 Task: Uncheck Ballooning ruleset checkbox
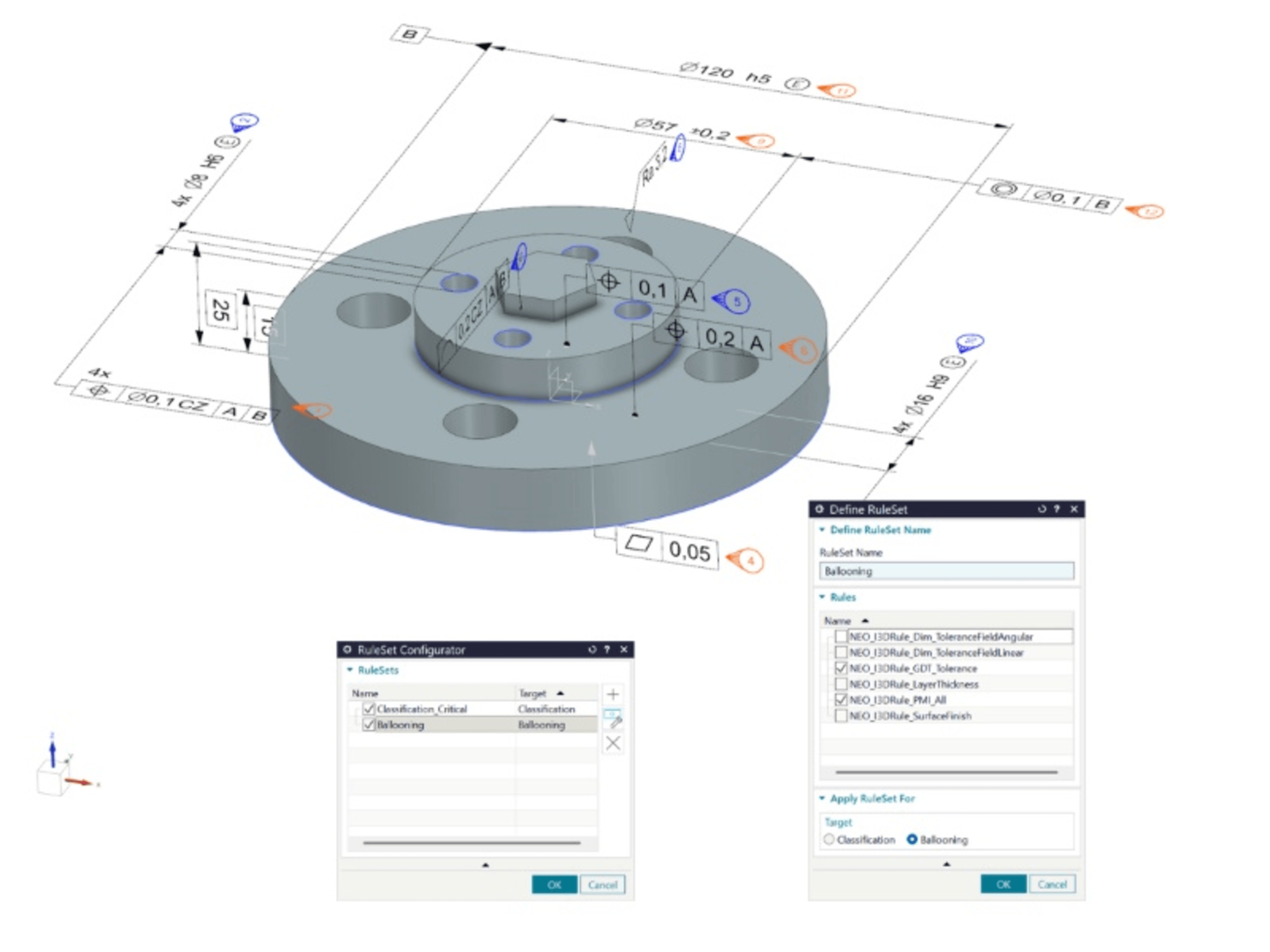[x=369, y=725]
